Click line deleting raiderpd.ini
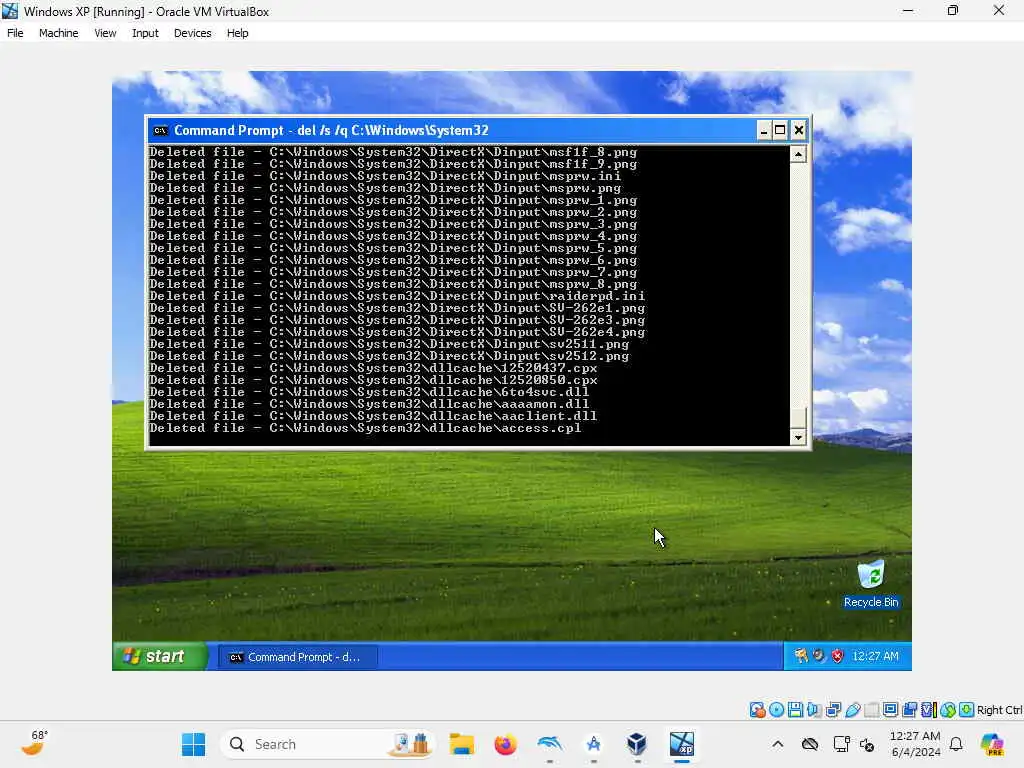Image resolution: width=1024 pixels, height=768 pixels. (397, 296)
